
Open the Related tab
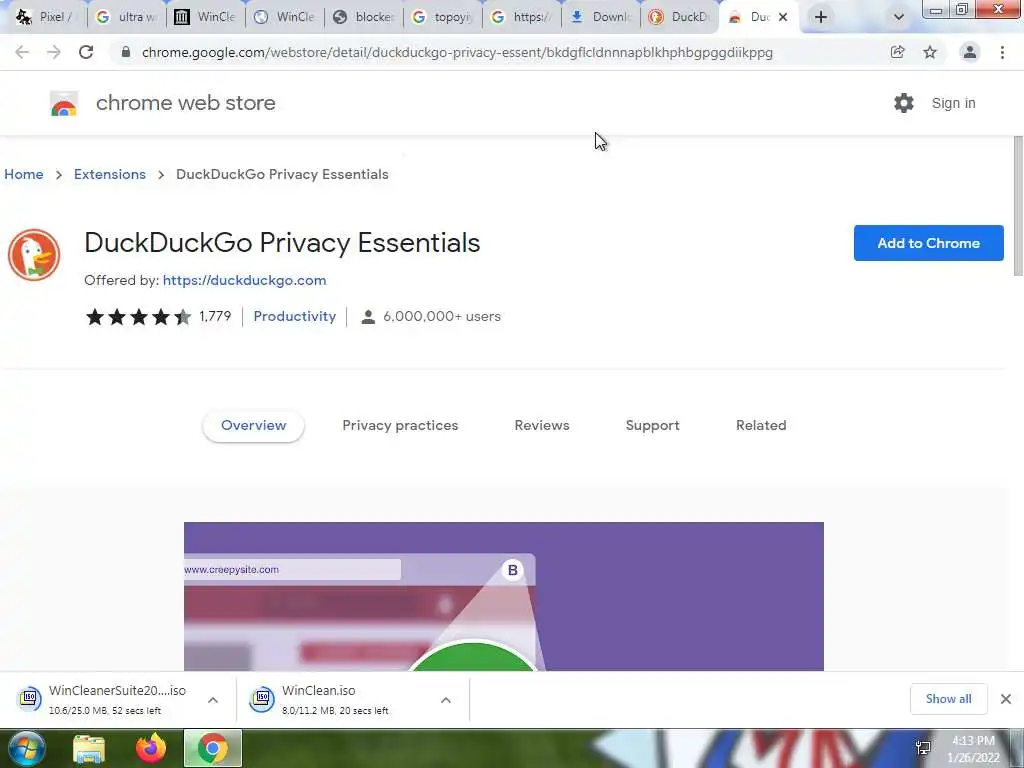[x=761, y=426]
